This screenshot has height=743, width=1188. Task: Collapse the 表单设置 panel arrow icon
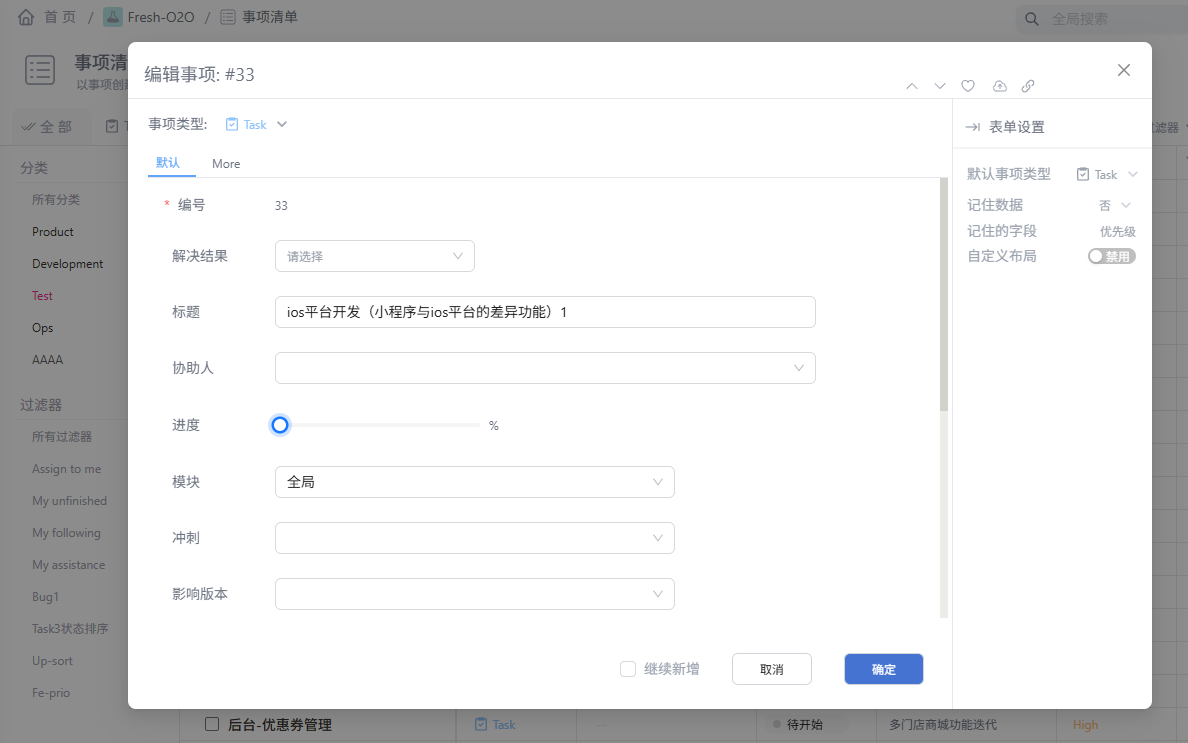[973, 127]
